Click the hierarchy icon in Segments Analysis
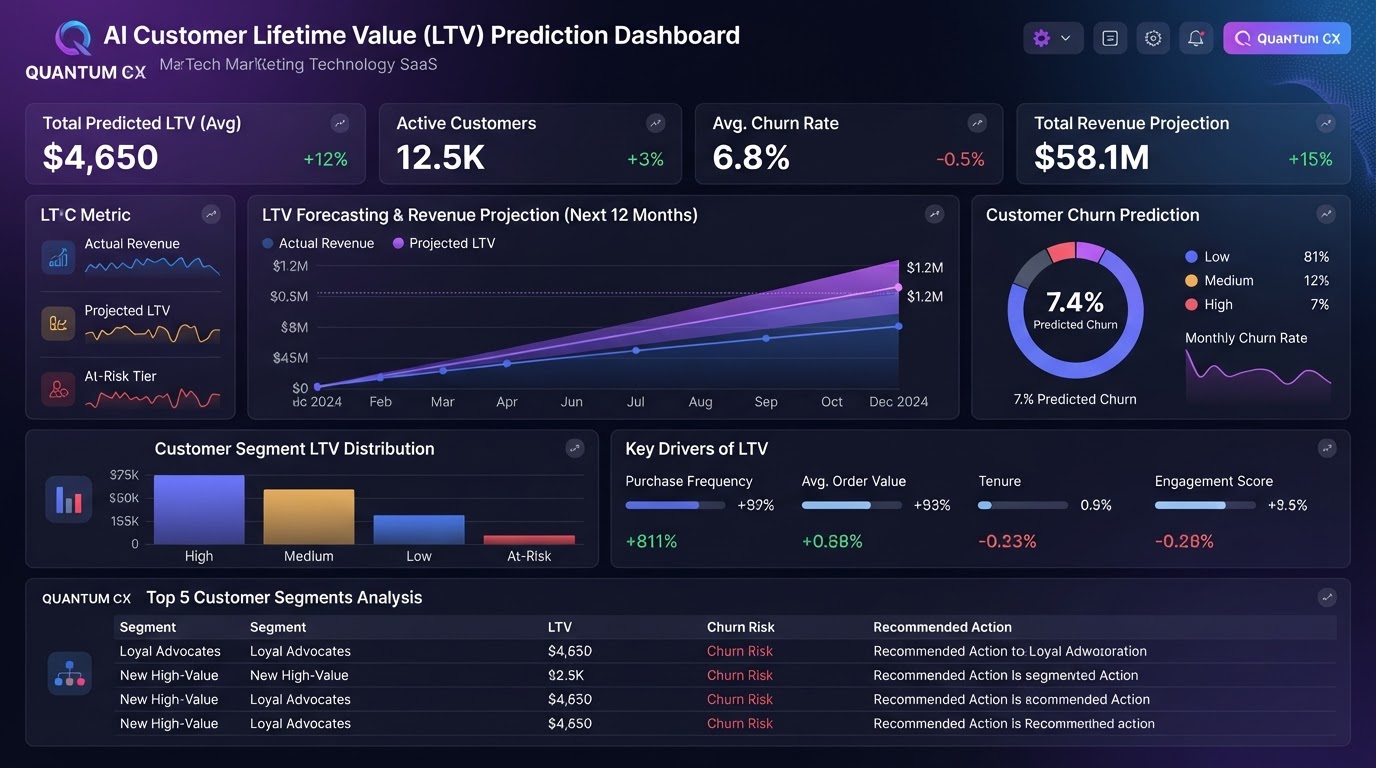 click(x=69, y=674)
